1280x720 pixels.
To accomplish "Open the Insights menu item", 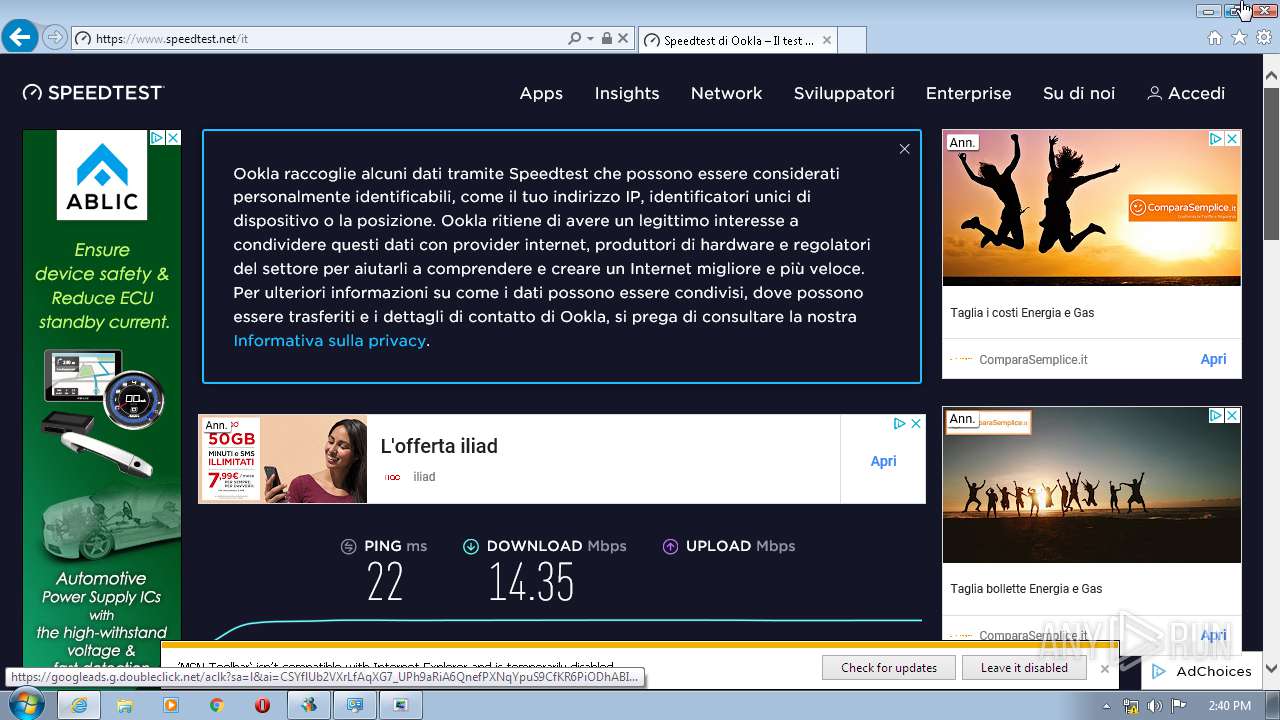I will click(x=627, y=94).
